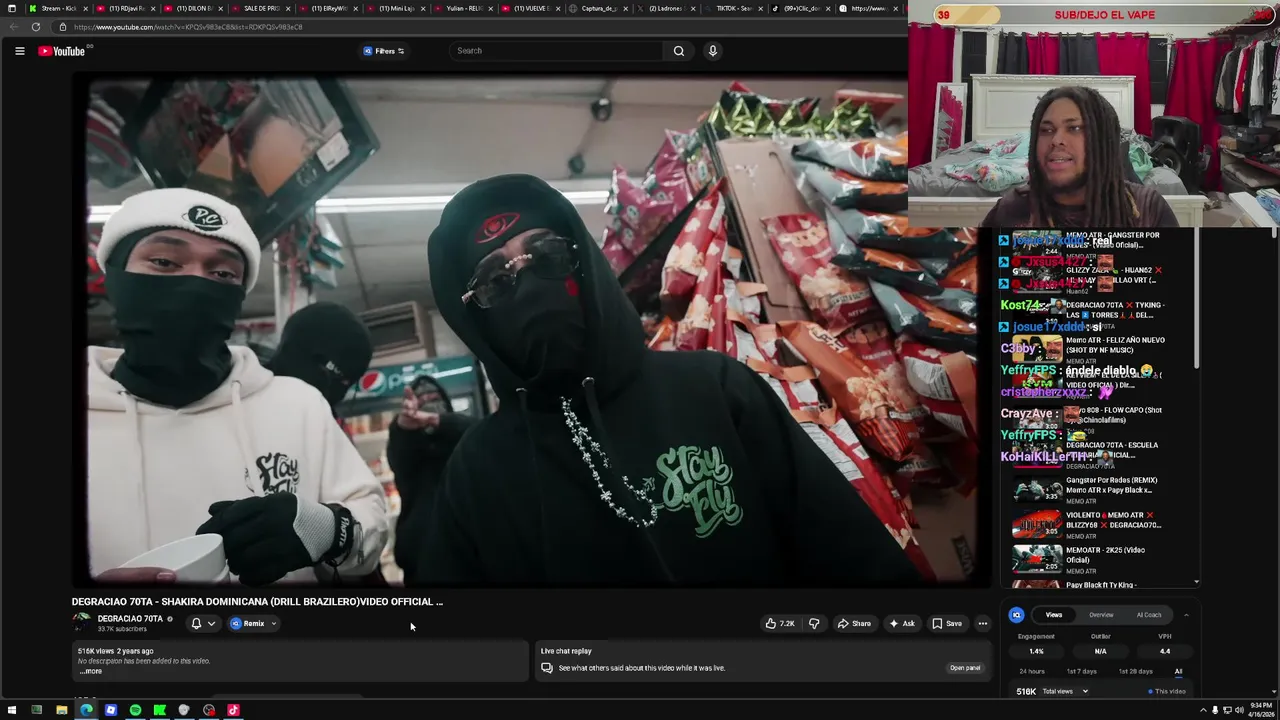Image resolution: width=1280 pixels, height=720 pixels.
Task: Select the All time range
Action: click(x=1178, y=672)
